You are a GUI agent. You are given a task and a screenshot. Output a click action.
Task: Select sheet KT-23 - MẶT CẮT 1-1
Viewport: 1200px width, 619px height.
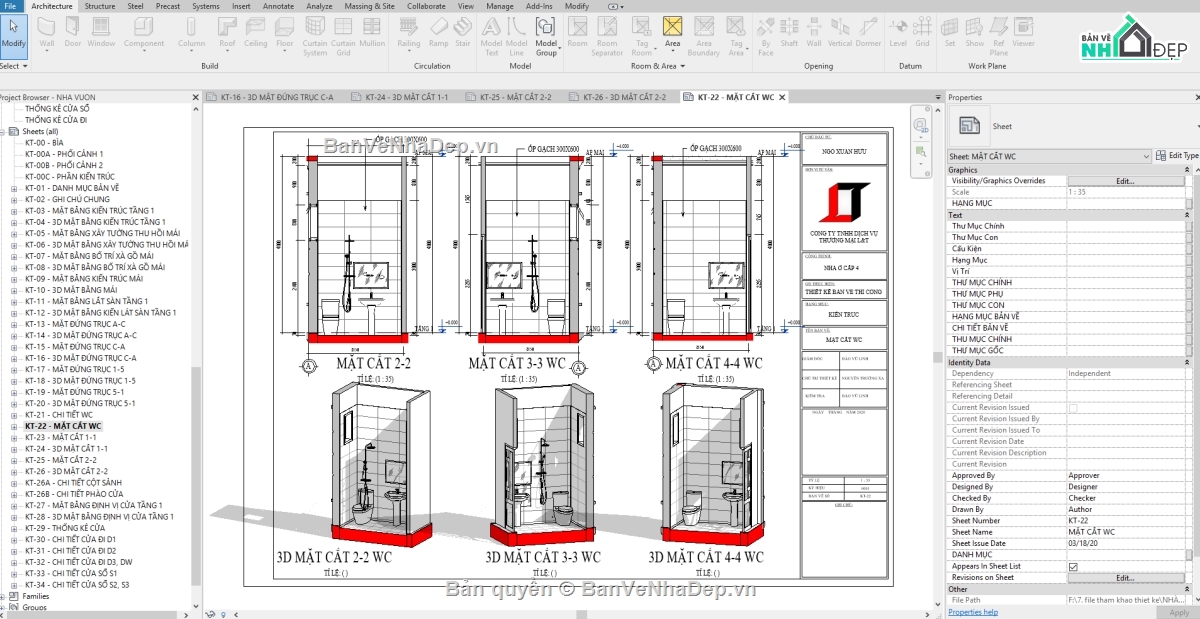61,437
